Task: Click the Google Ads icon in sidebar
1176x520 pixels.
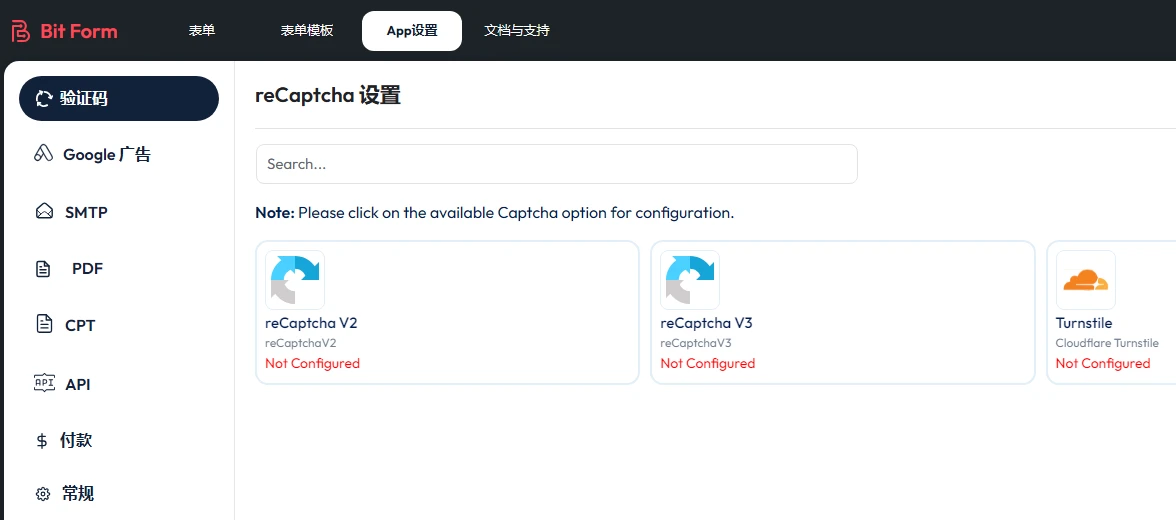Action: (x=44, y=154)
